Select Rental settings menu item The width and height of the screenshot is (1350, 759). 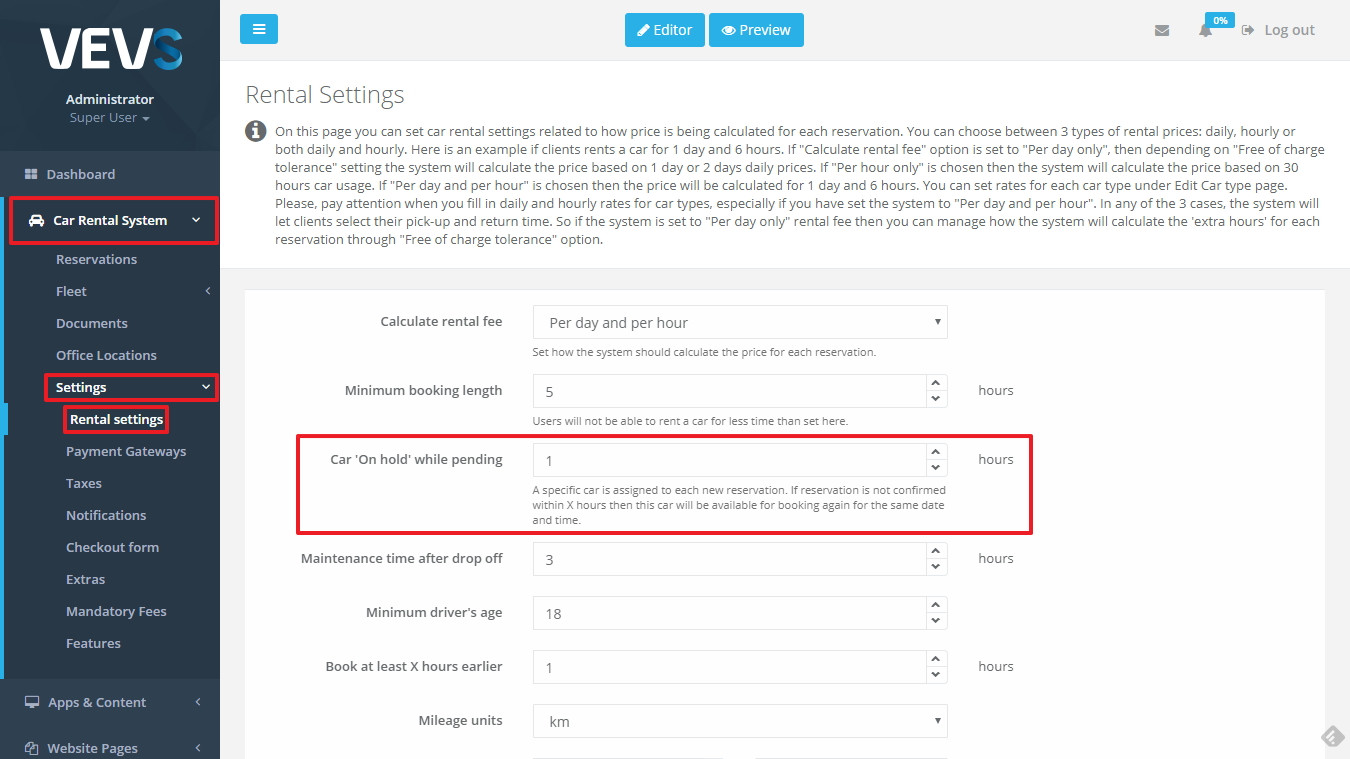click(x=116, y=419)
